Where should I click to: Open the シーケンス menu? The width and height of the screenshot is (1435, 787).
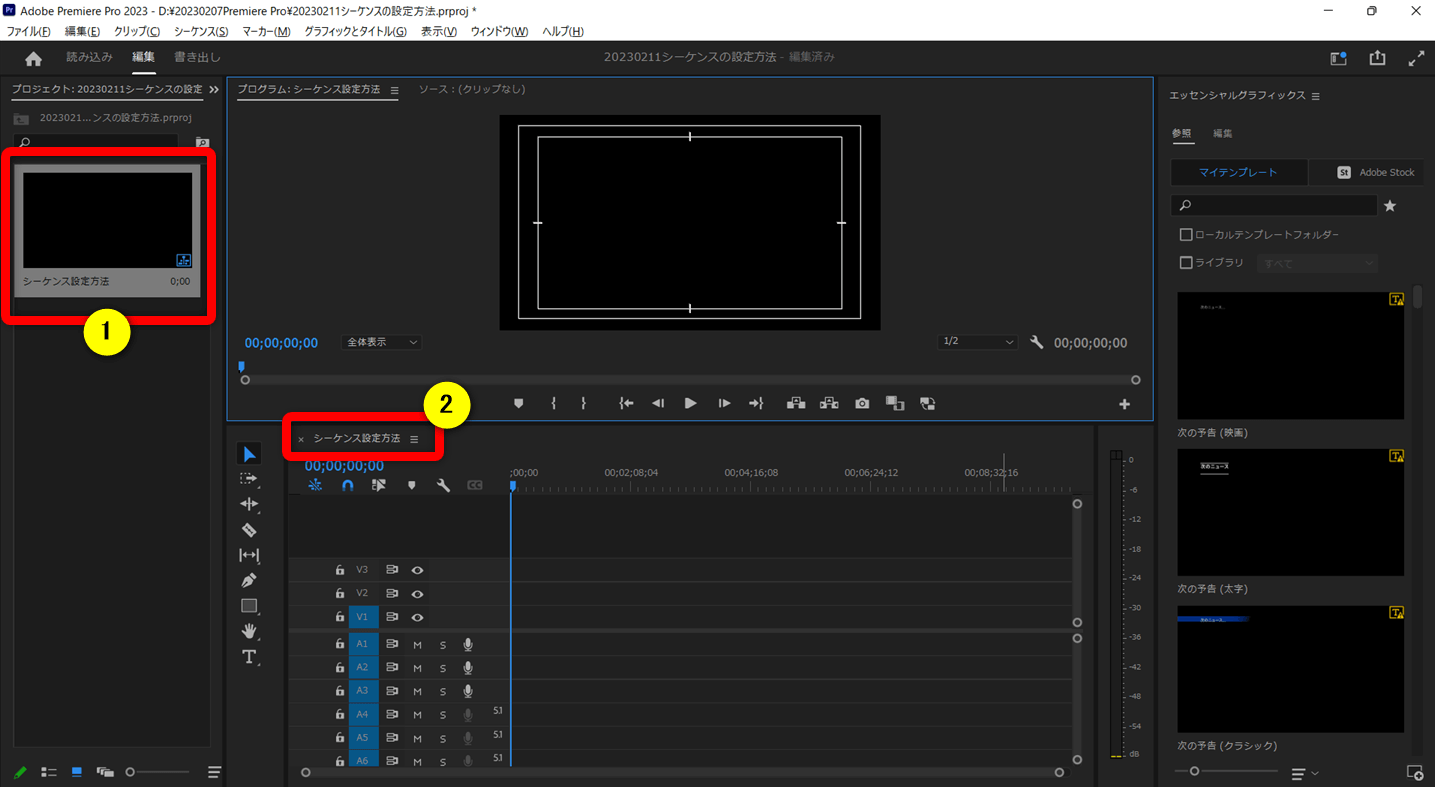point(201,32)
